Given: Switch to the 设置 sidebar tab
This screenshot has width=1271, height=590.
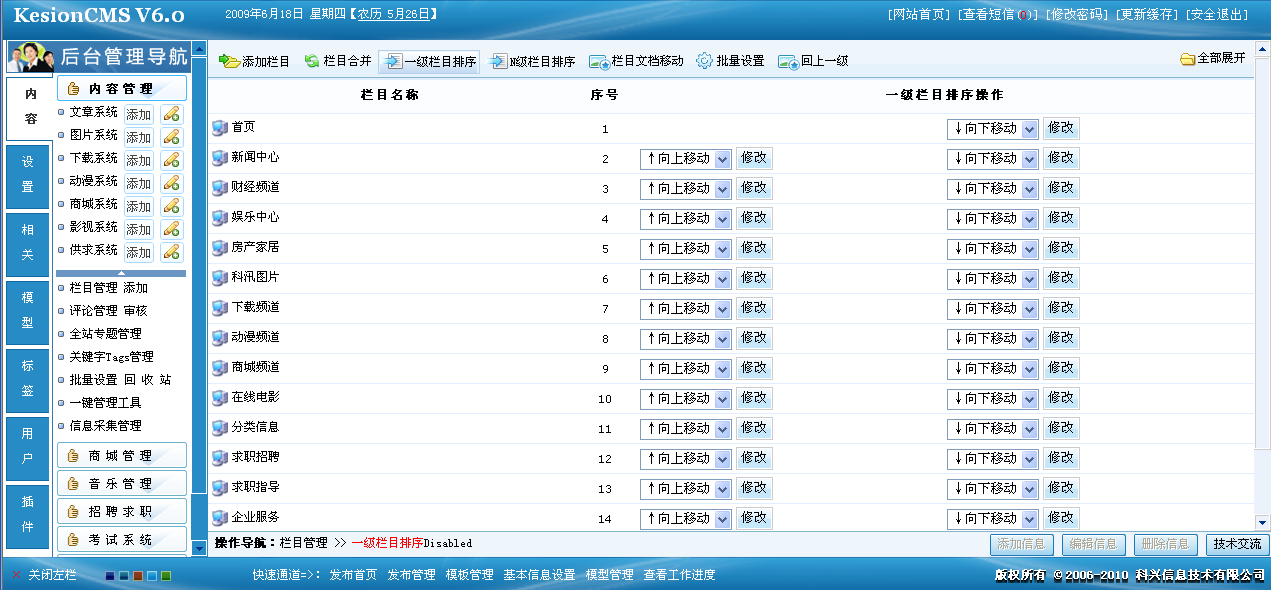Looking at the screenshot, I should pyautogui.click(x=27, y=174).
